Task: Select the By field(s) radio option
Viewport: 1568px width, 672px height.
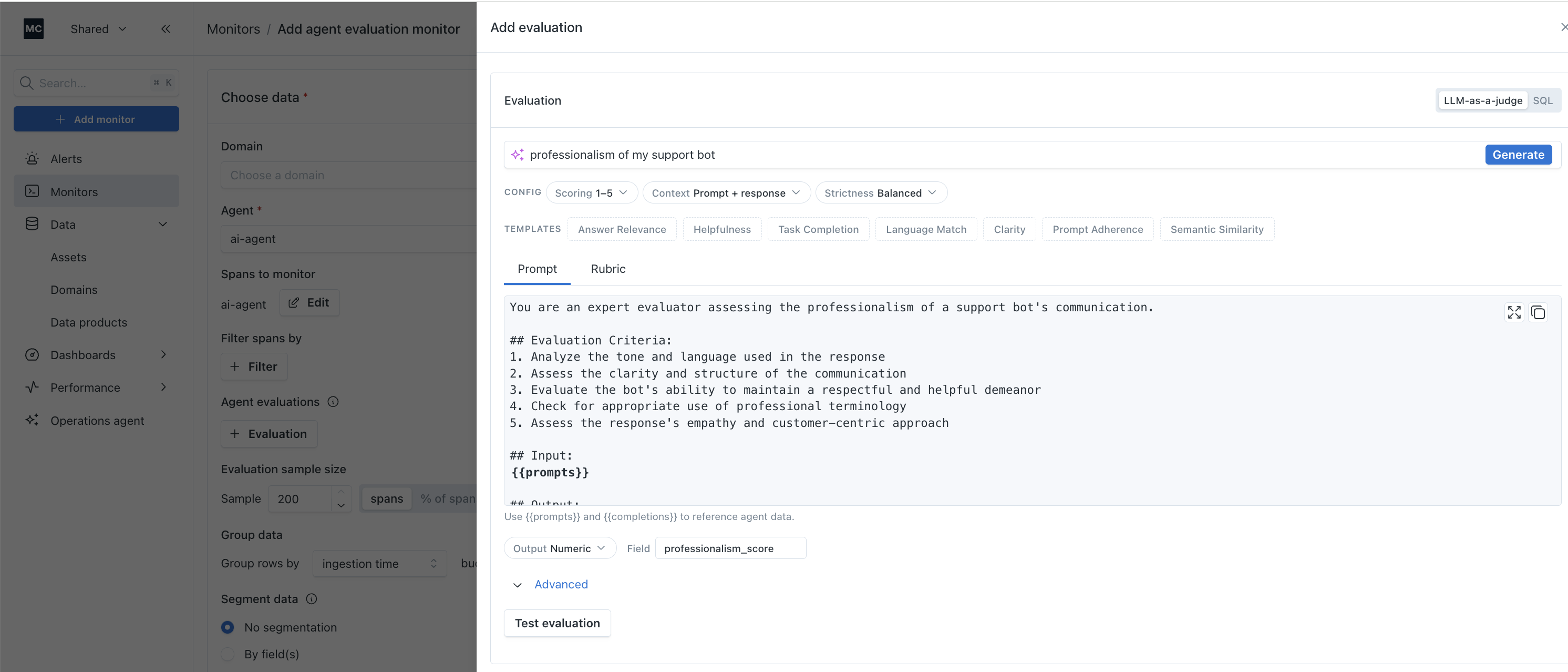Action: coord(228,654)
